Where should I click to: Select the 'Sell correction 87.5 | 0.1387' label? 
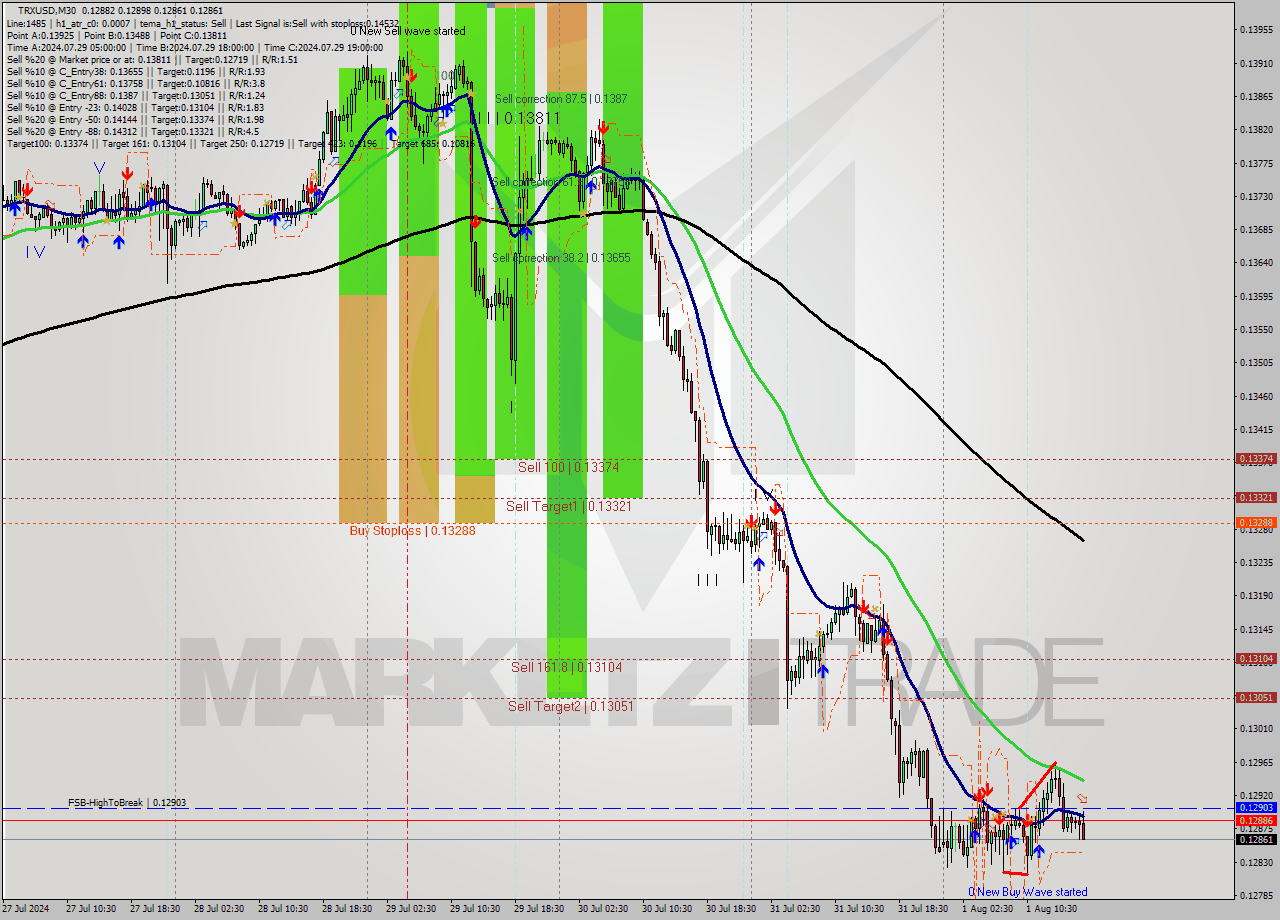561,99
